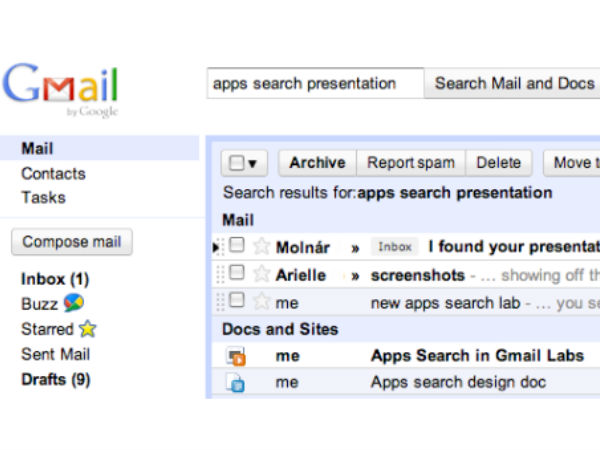This screenshot has height=450, width=600.
Task: Click the Buzz speech bubble icon
Action: [74, 304]
